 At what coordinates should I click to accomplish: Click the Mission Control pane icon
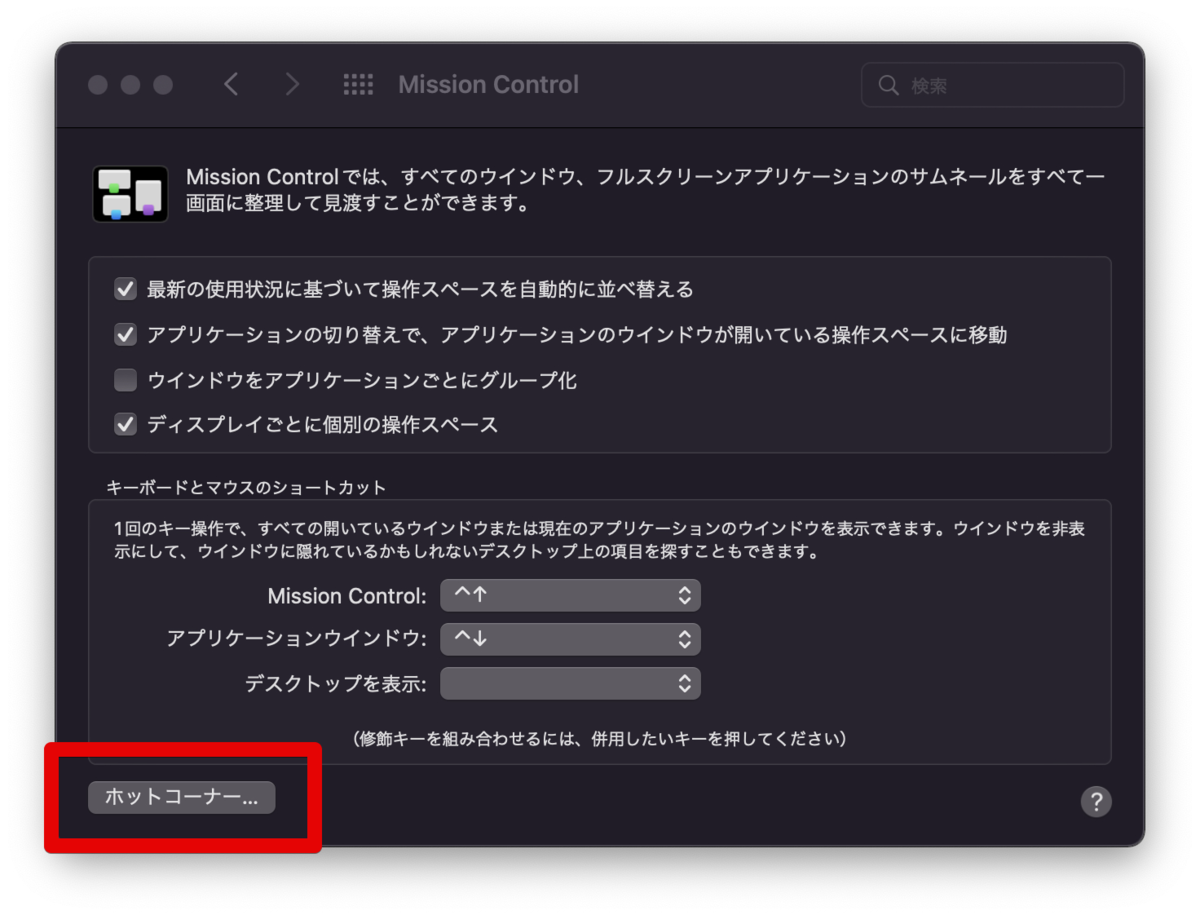130,193
